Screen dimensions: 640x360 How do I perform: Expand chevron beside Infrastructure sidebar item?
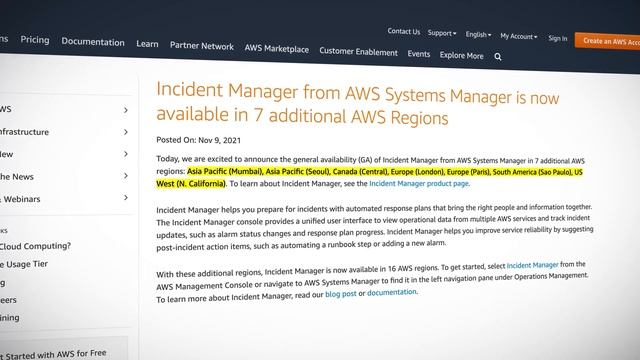pyautogui.click(x=126, y=132)
